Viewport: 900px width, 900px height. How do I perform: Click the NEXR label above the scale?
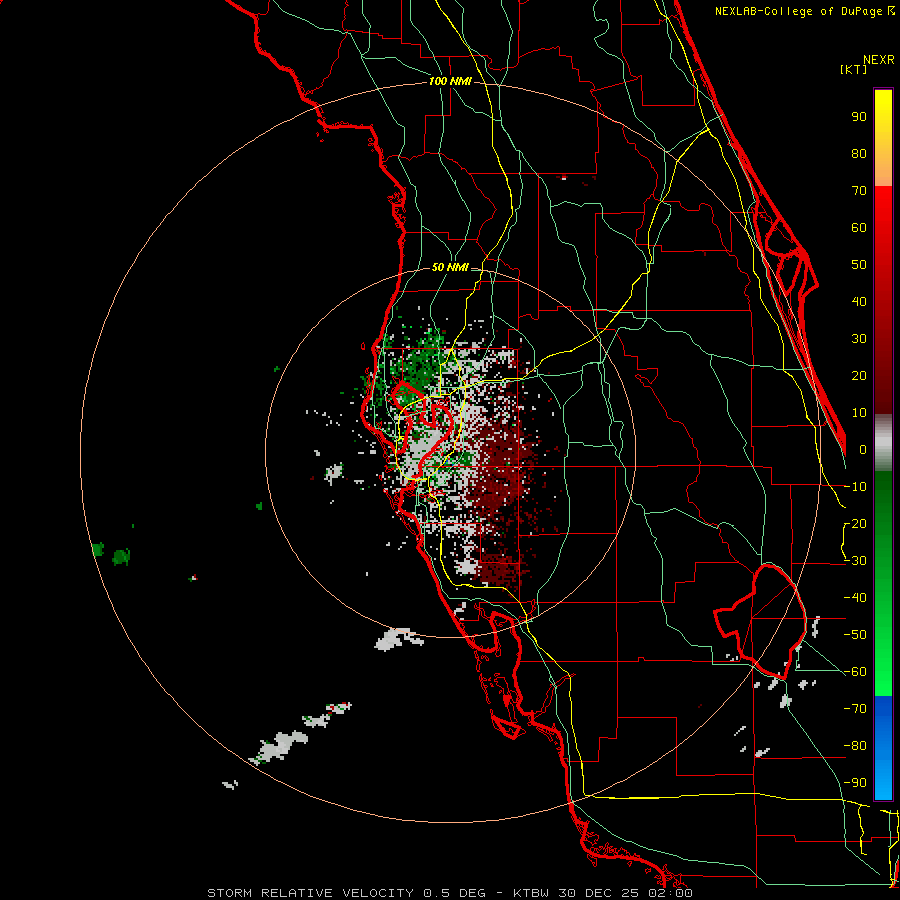pos(878,60)
